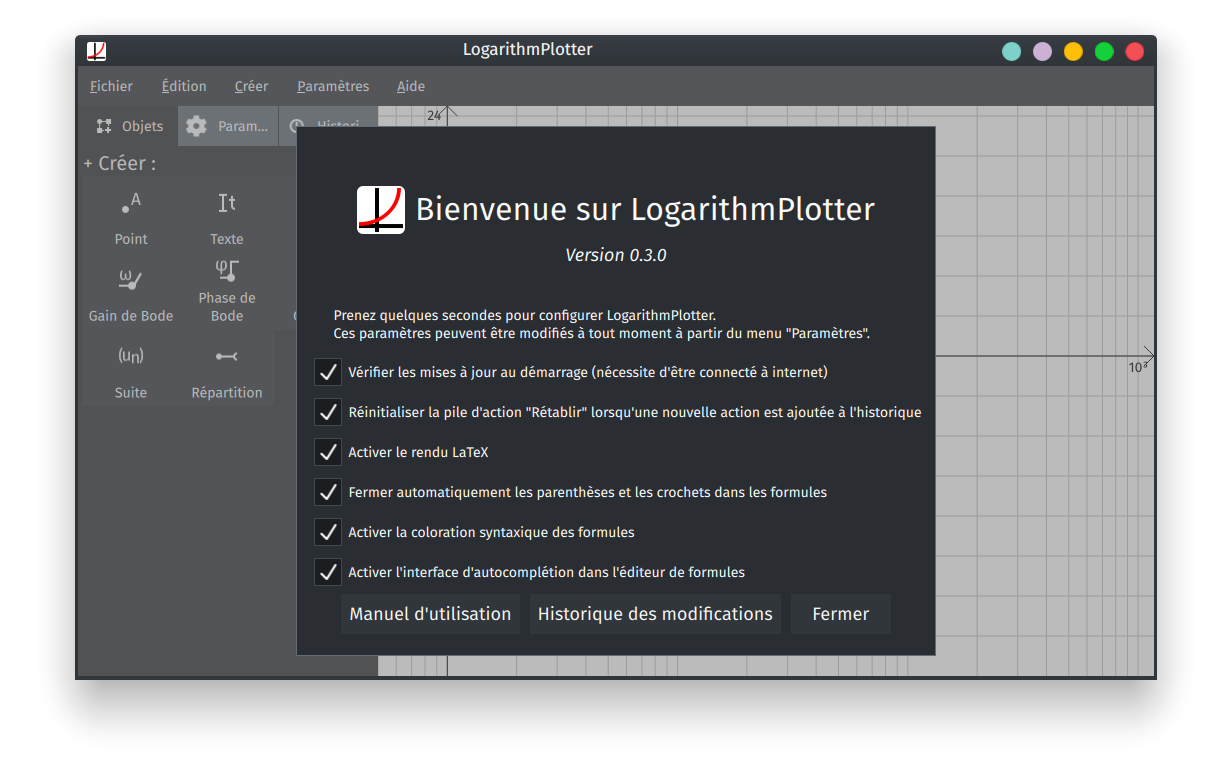The height and width of the screenshot is (765, 1232).
Task: Click the Bienvenue sur LogarithmPlotter heading
Action: tap(645, 210)
